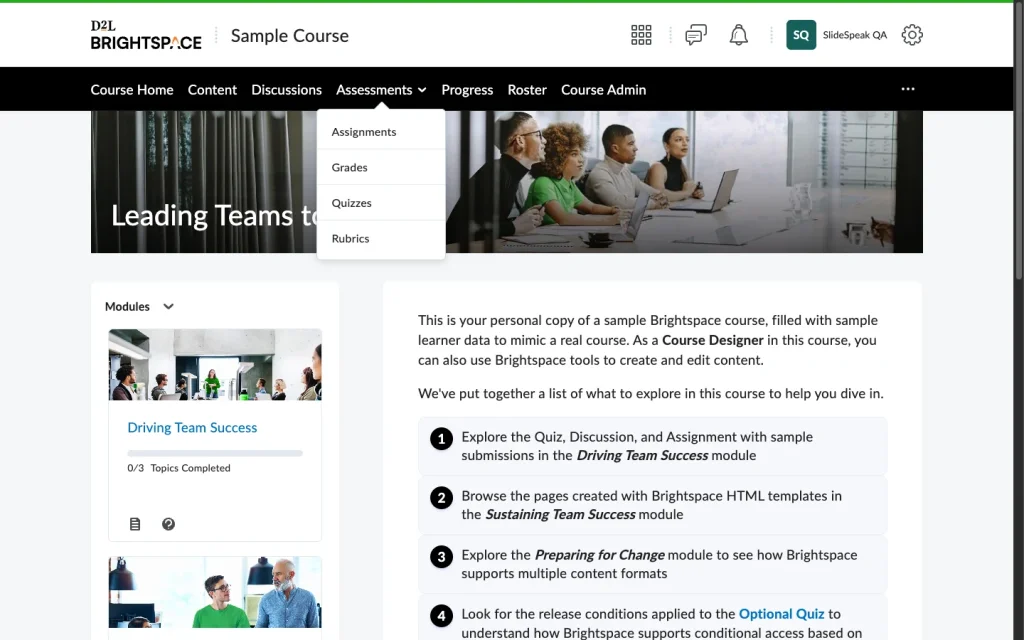Open the navbar more options ellipsis
Viewport: 1024px width, 640px height.
pyautogui.click(x=908, y=89)
